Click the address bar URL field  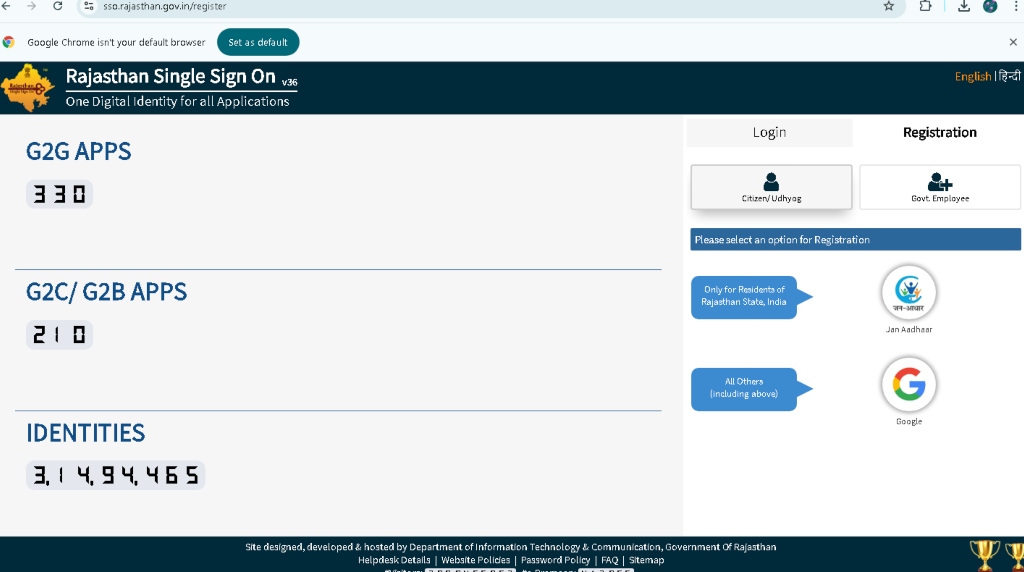[x=490, y=7]
